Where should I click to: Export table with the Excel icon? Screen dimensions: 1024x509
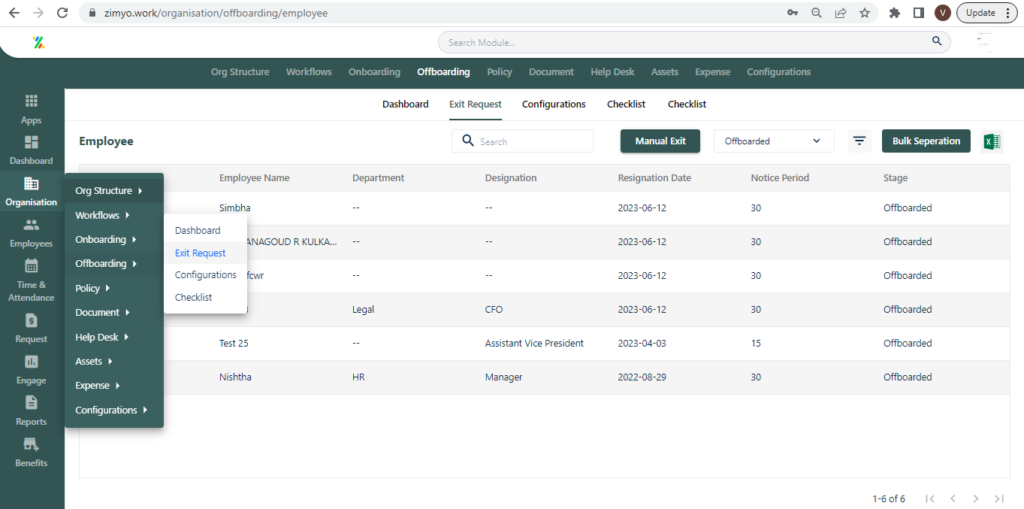(x=991, y=141)
